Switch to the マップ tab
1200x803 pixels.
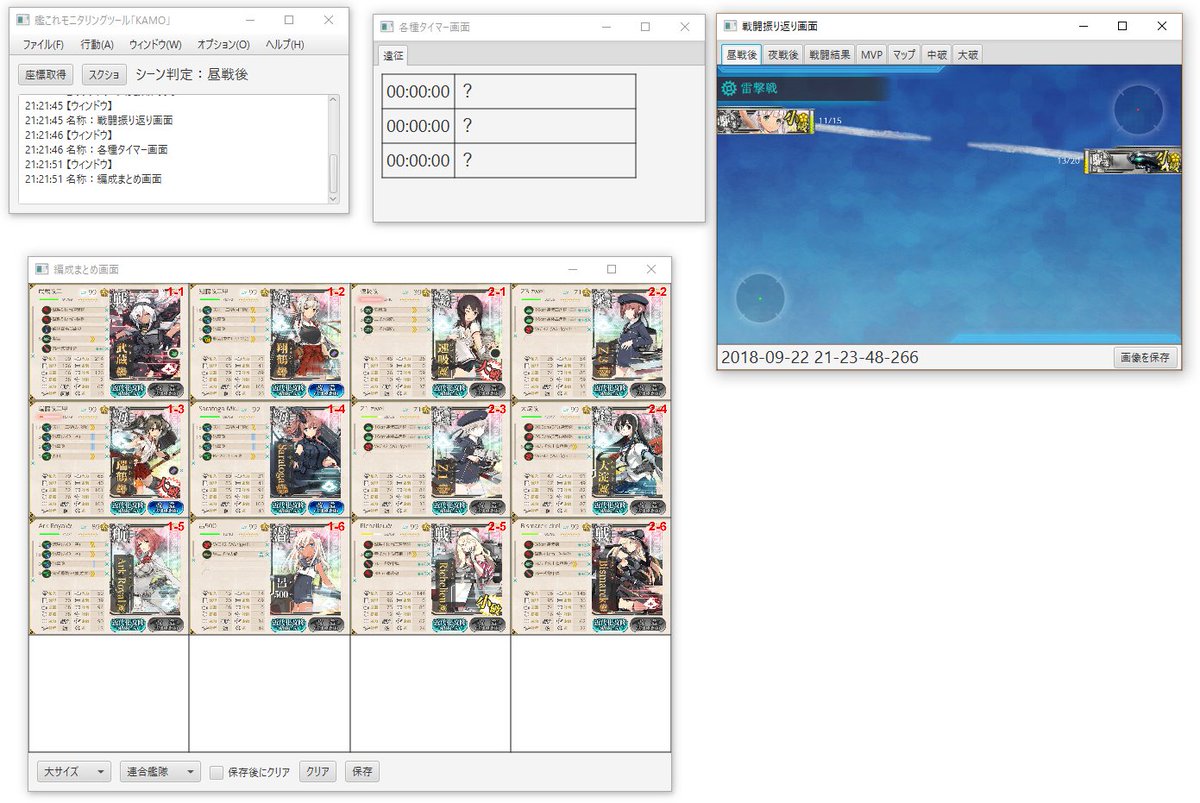[x=904, y=54]
